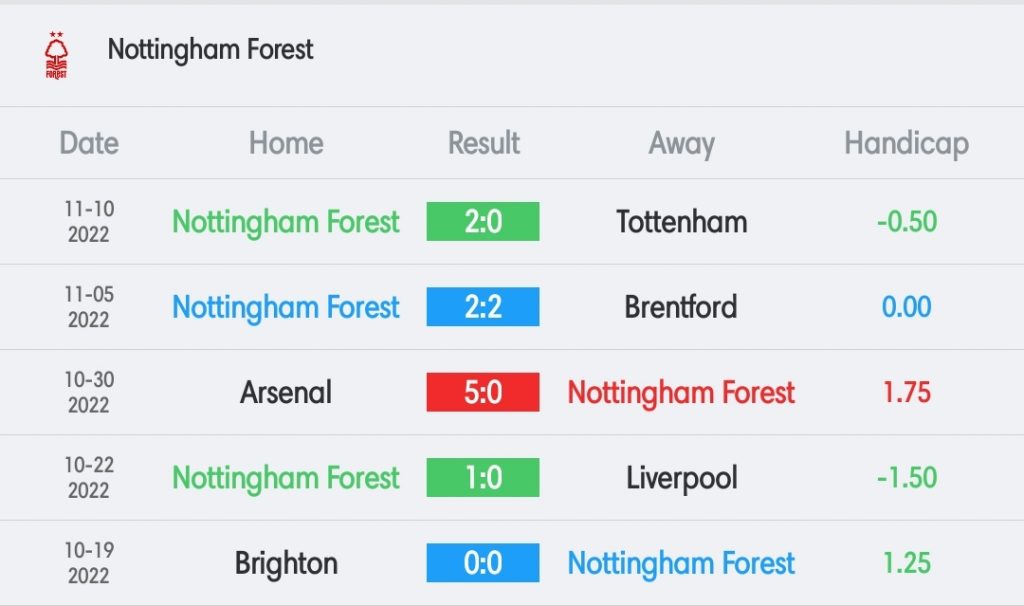Select the Handicap column header
This screenshot has width=1024, height=606.
pos(906,144)
